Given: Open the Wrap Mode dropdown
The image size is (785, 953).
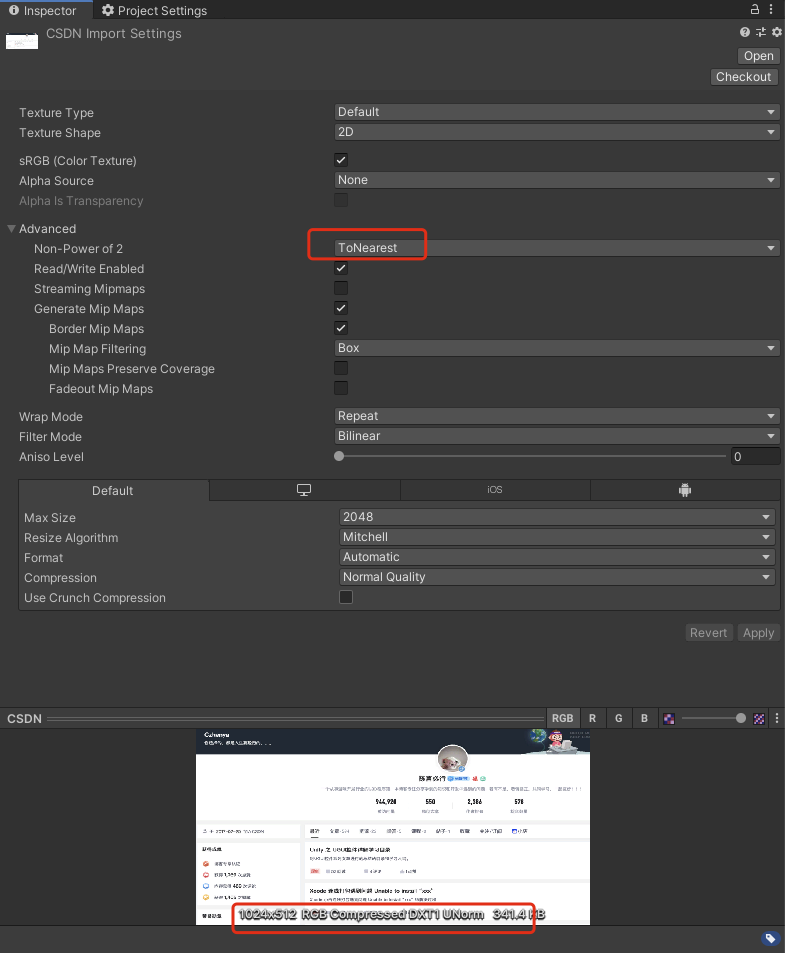Looking at the screenshot, I should coord(557,416).
